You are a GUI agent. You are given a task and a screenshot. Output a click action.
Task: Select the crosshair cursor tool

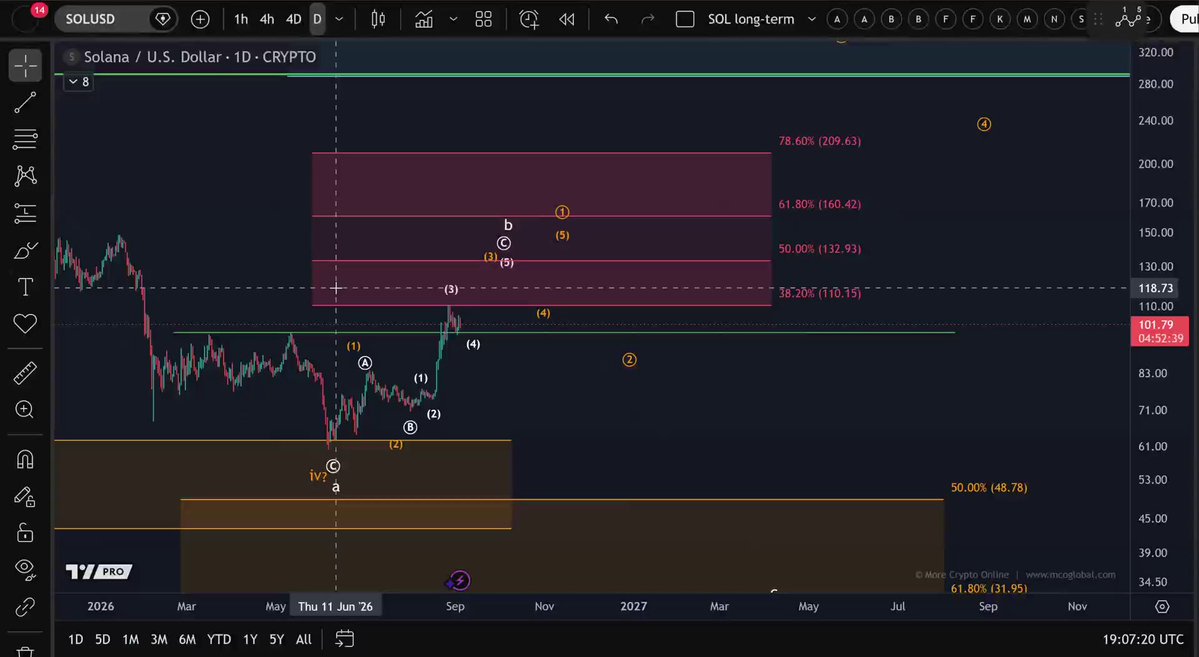pyautogui.click(x=25, y=66)
